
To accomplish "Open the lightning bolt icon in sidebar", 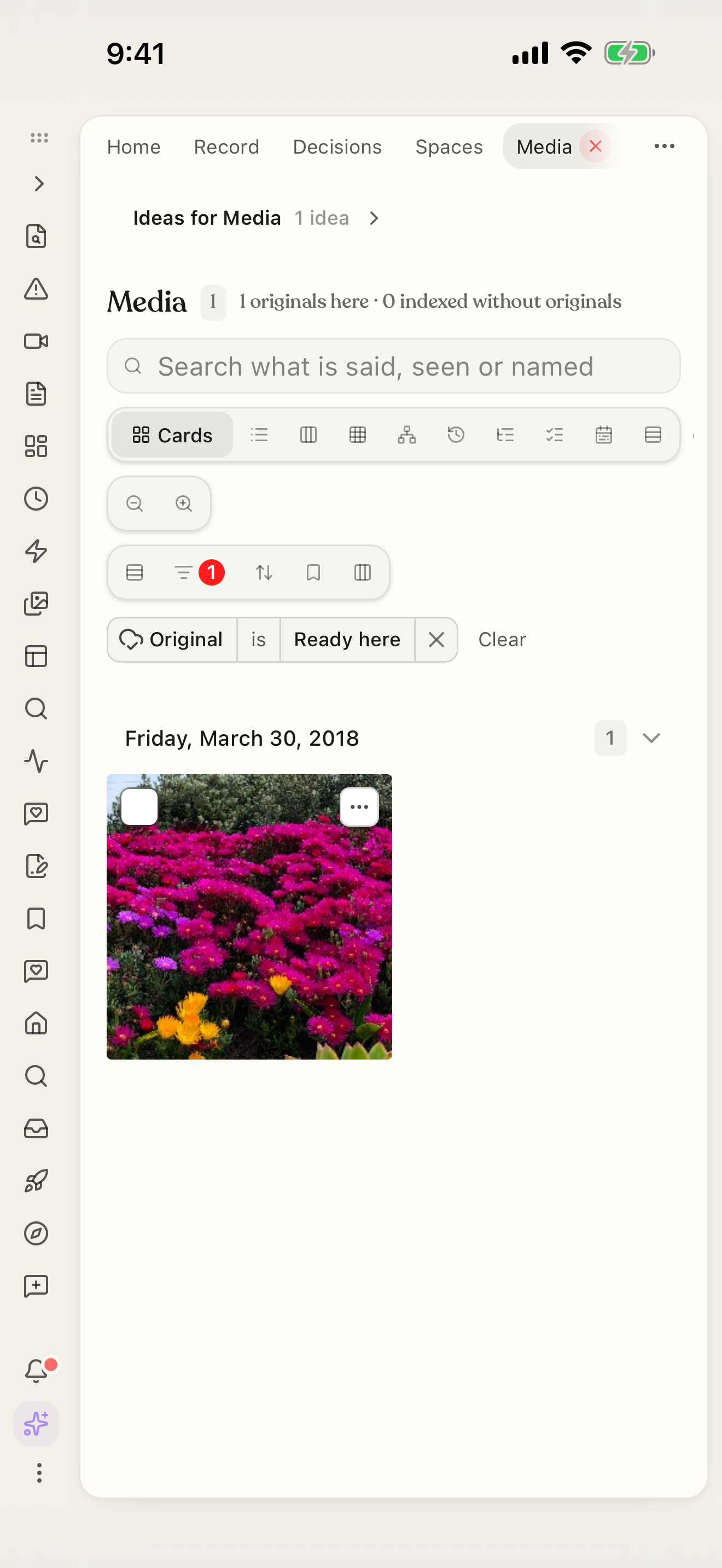I will [x=37, y=551].
